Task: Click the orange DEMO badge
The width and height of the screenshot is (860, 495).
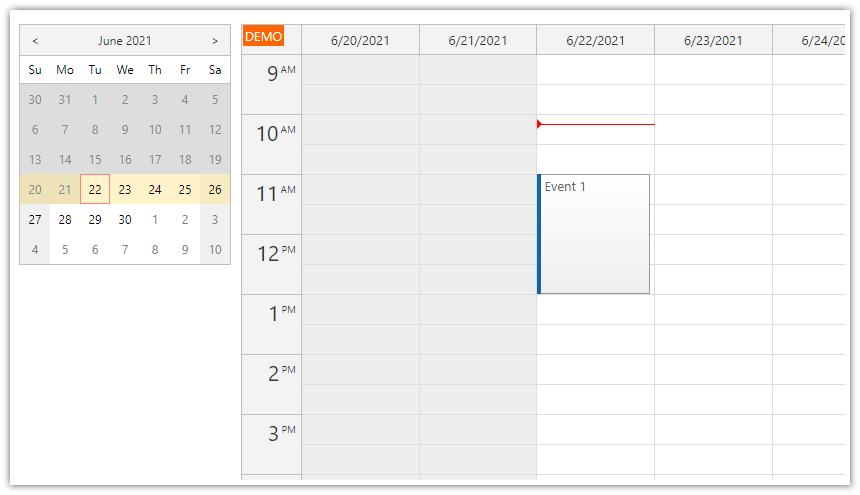Action: [x=263, y=36]
